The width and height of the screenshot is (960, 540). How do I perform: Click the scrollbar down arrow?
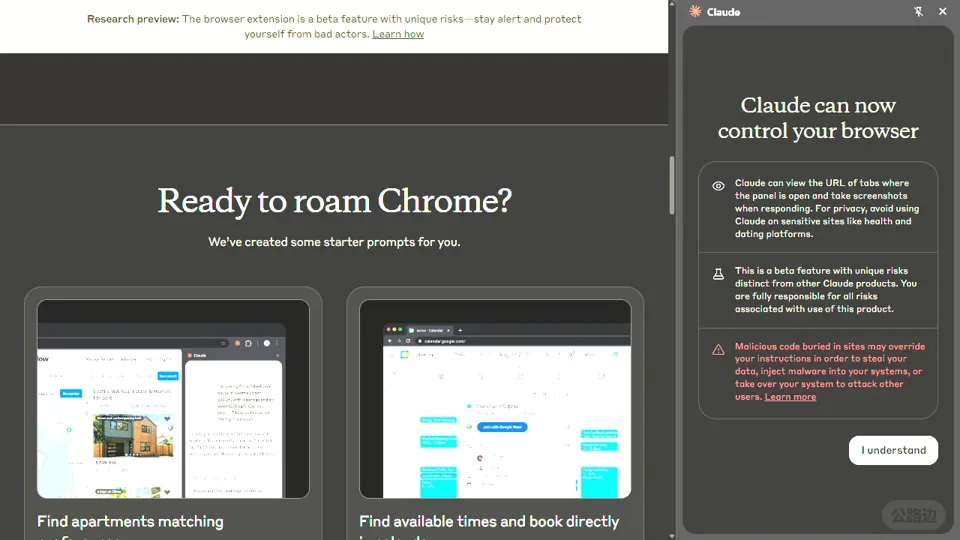coord(672,536)
